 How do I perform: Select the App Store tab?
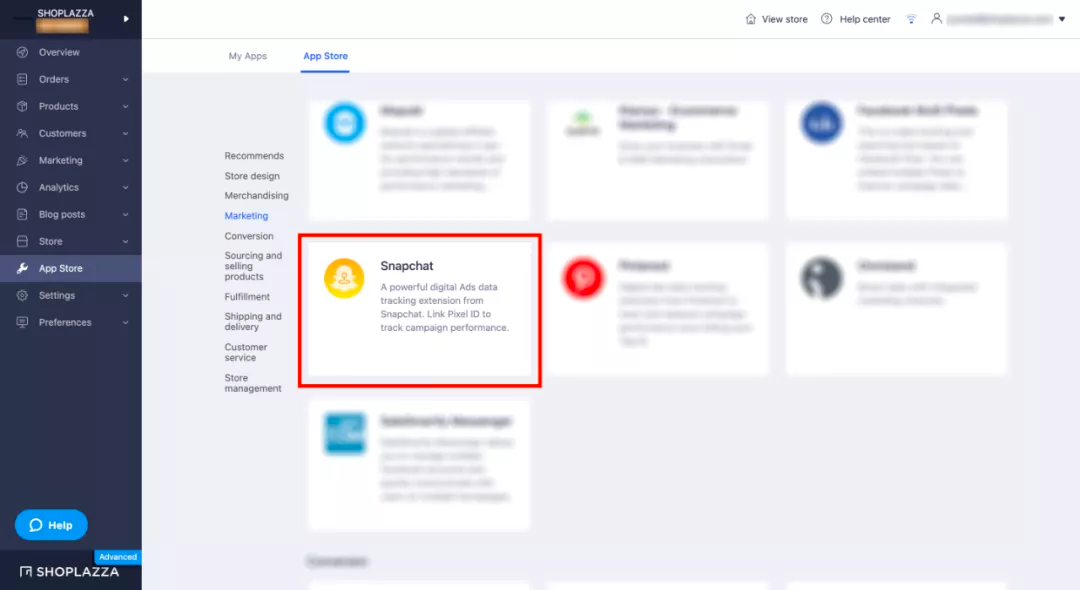(326, 56)
